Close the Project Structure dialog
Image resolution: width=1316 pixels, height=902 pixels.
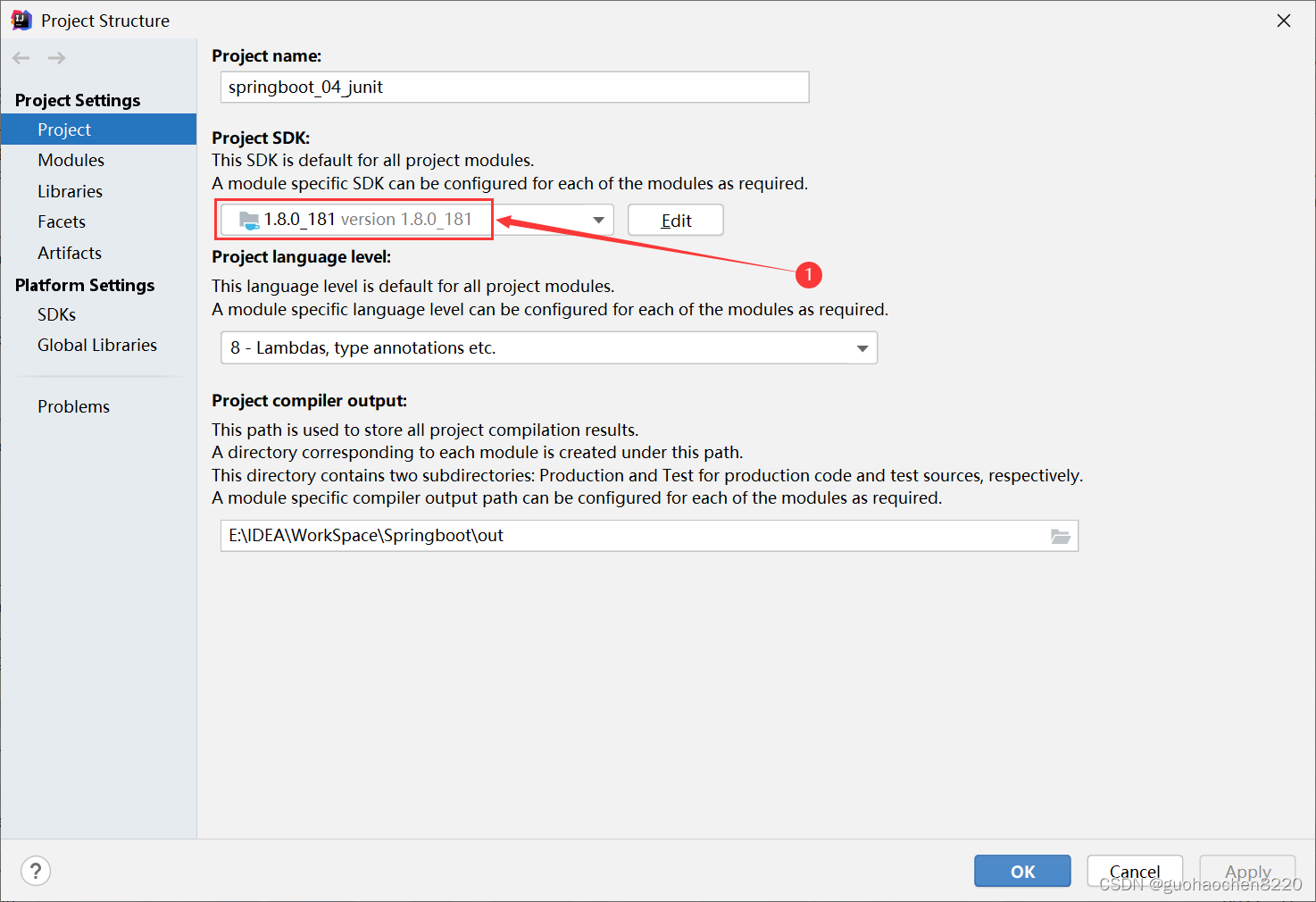[1284, 21]
